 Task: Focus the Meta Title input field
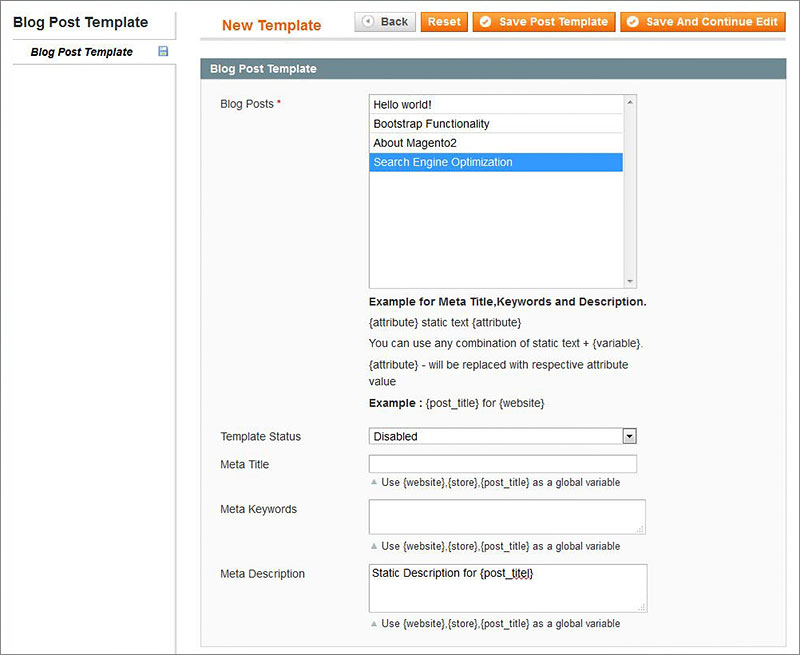[x=503, y=464]
